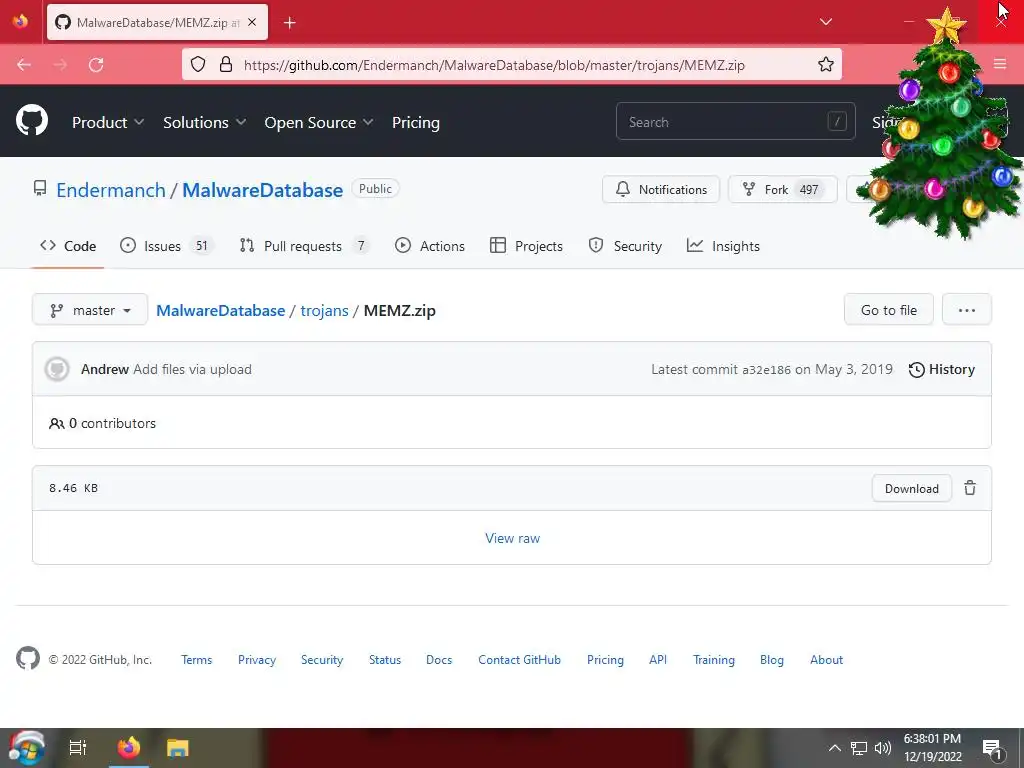Open the MalwareDatabase repository title link

(262, 190)
